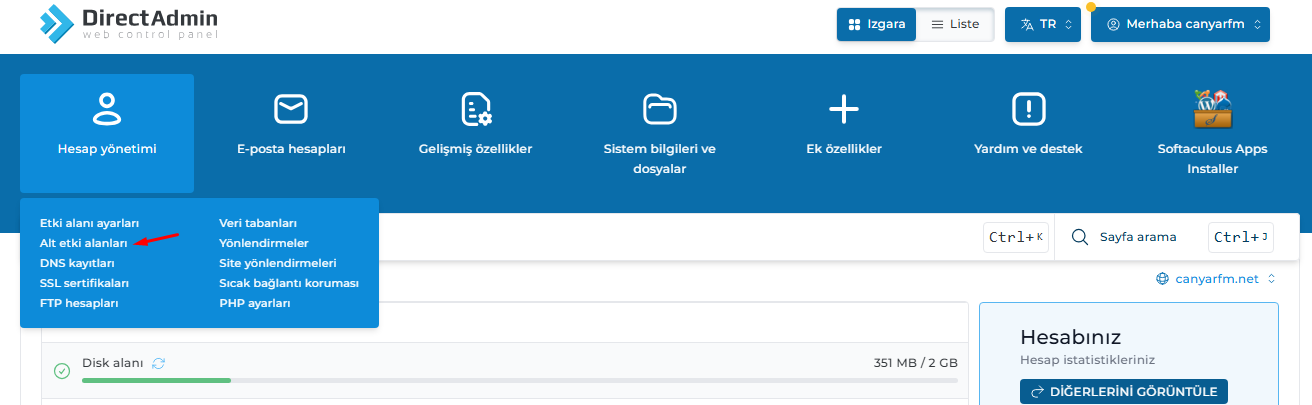The width and height of the screenshot is (1312, 405).
Task: Click the DirectAdmin logo
Action: [127, 24]
